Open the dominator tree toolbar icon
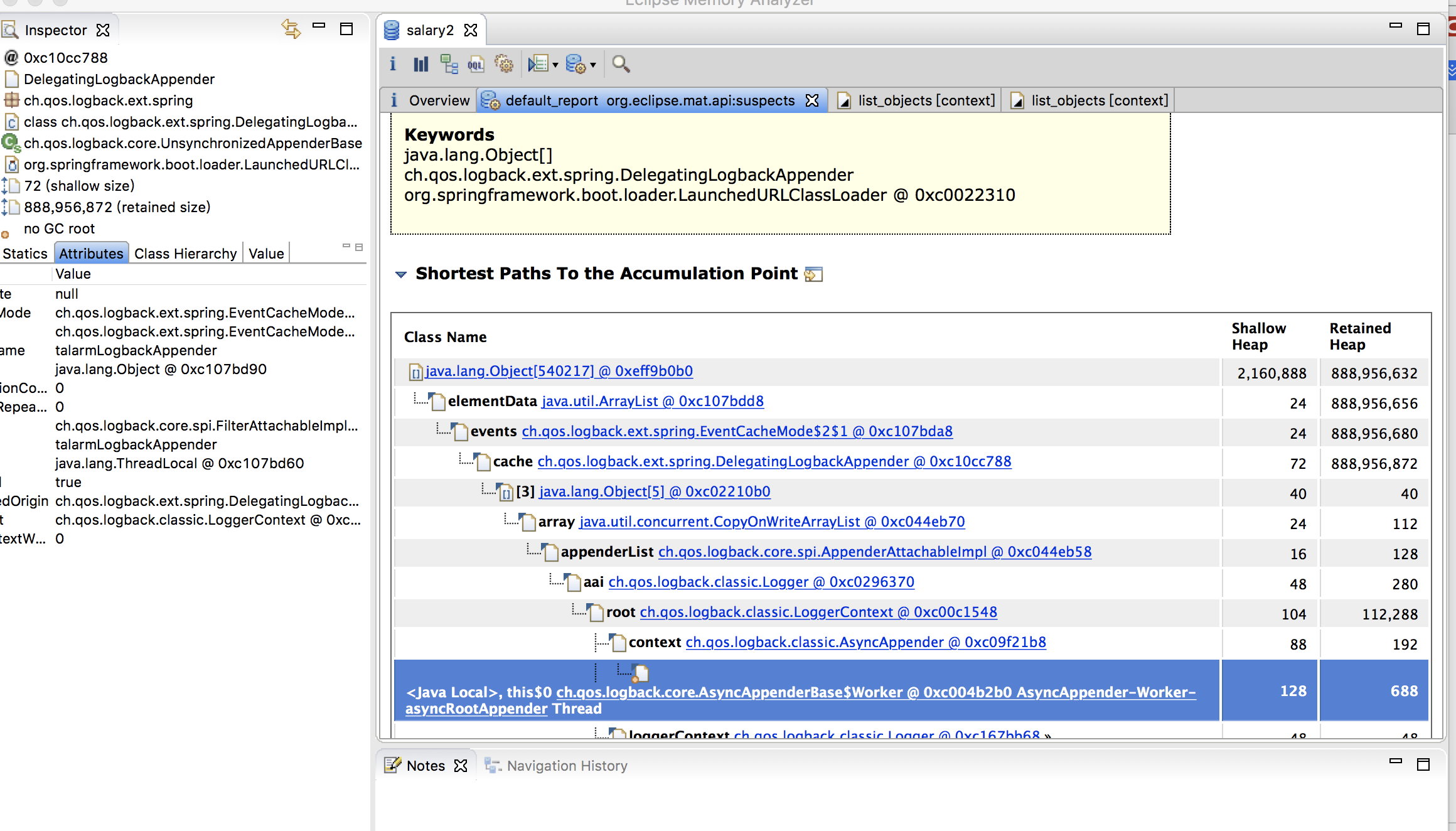Image resolution: width=1456 pixels, height=831 pixels. 449,63
